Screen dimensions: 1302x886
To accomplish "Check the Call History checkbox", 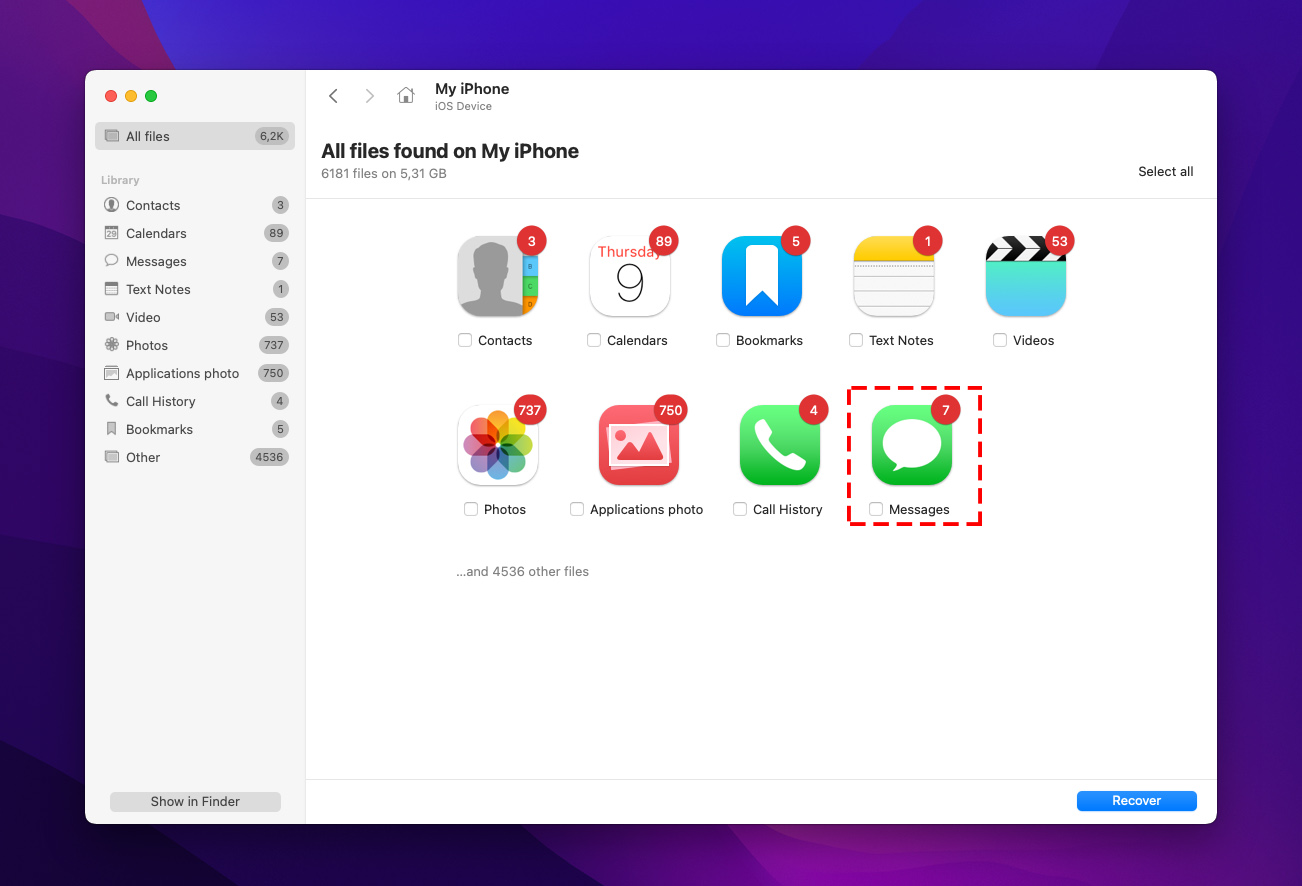I will point(740,509).
